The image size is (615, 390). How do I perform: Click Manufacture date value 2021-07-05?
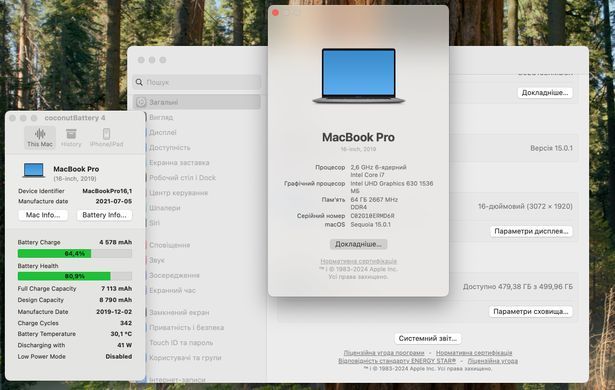tap(114, 201)
